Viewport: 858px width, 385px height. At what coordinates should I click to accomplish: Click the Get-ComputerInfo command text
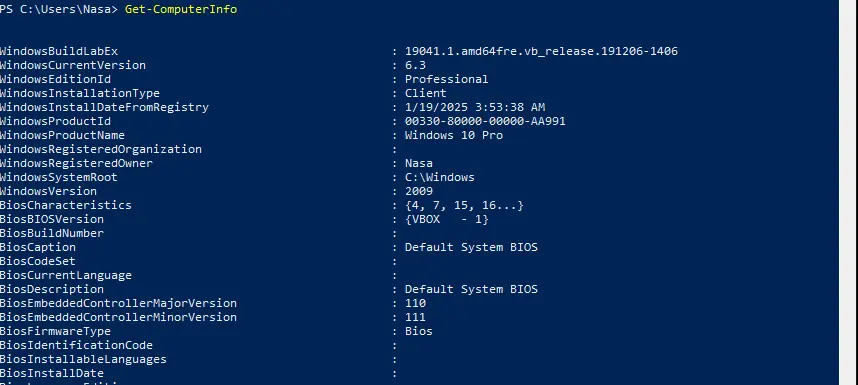pyautogui.click(x=181, y=10)
